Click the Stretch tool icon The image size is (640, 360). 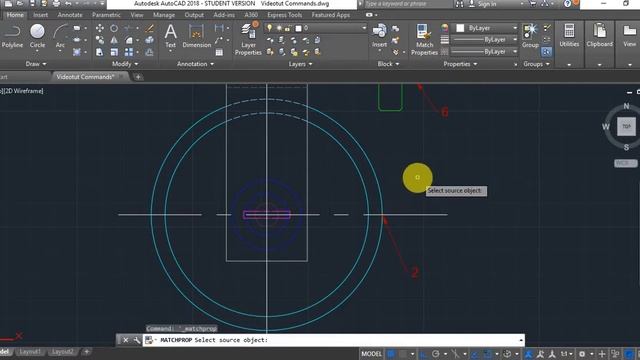[x=100, y=52]
